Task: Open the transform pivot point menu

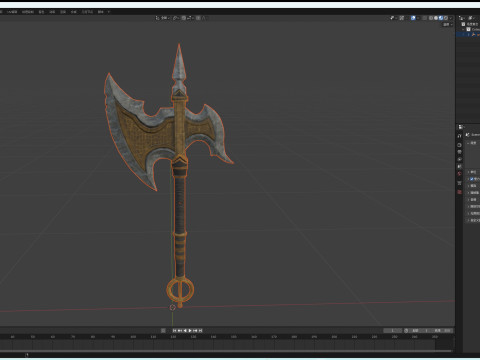Action: (x=176, y=18)
